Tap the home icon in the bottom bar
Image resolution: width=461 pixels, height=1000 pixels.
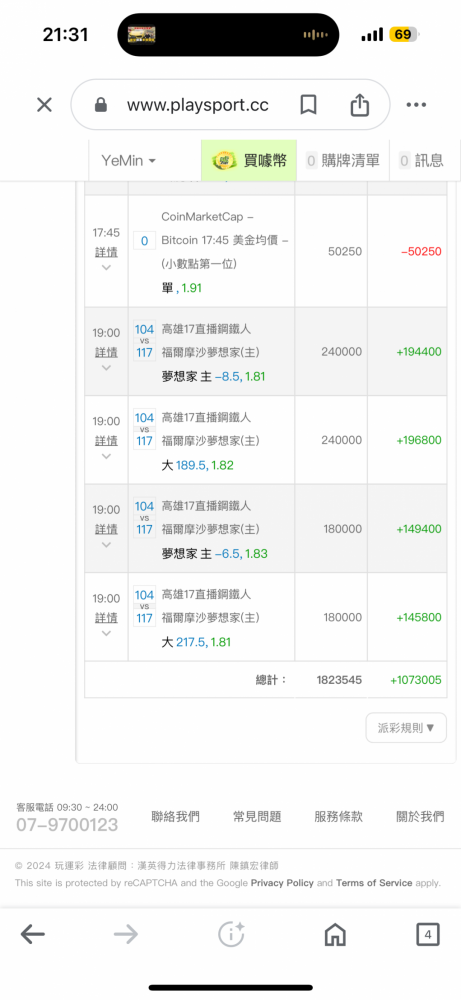[335, 935]
